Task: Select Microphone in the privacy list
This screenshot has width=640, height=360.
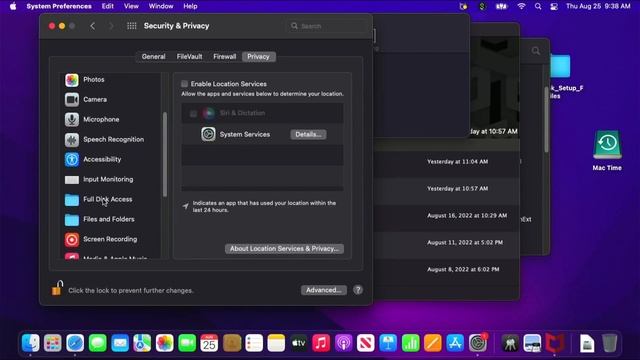Action: (x=110, y=120)
